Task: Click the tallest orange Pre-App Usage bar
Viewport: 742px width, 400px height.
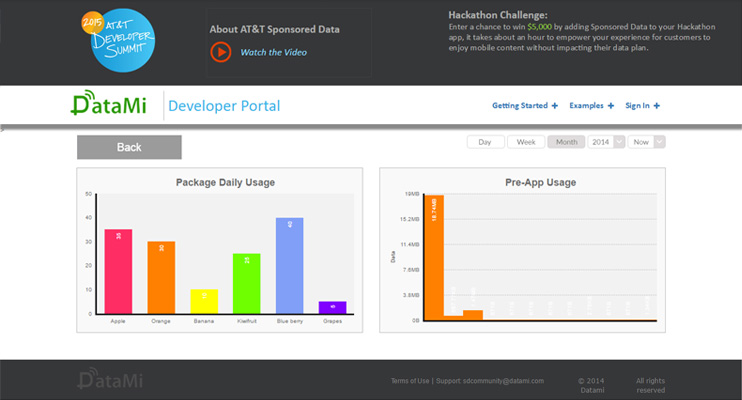Action: tap(434, 257)
